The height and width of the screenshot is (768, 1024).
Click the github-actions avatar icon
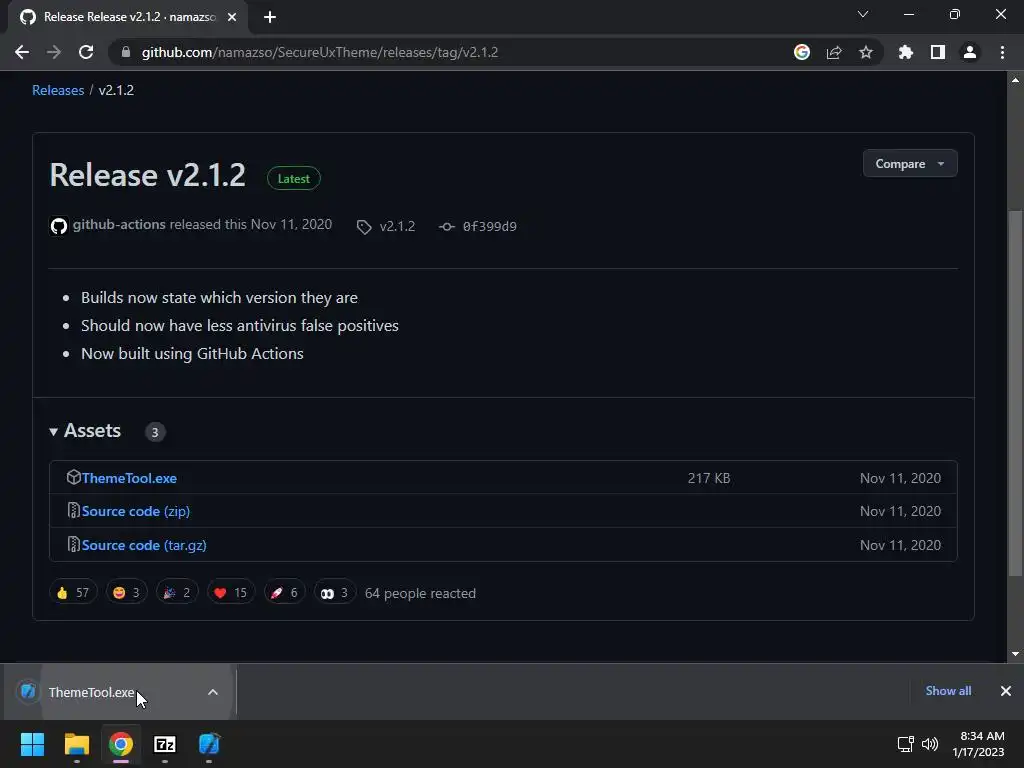[x=59, y=226]
